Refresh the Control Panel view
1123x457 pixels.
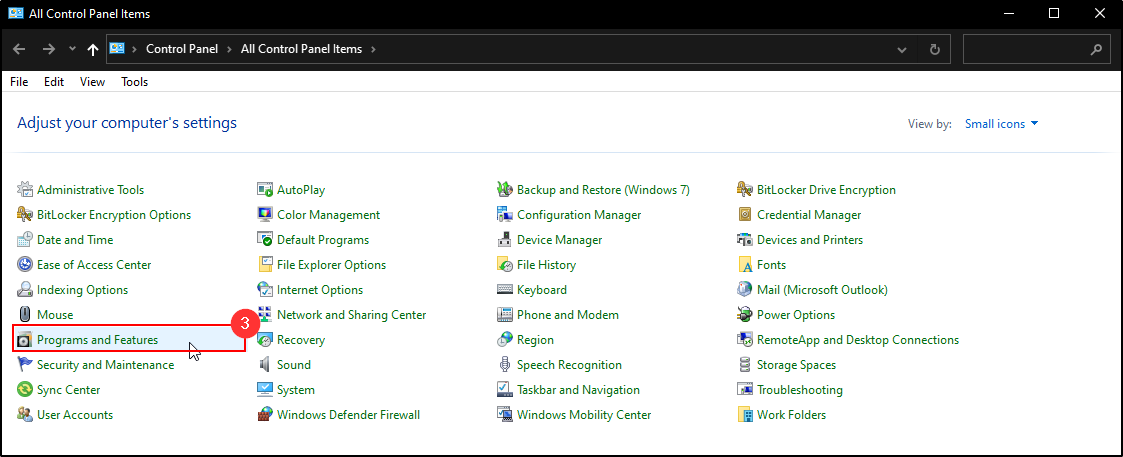(934, 49)
